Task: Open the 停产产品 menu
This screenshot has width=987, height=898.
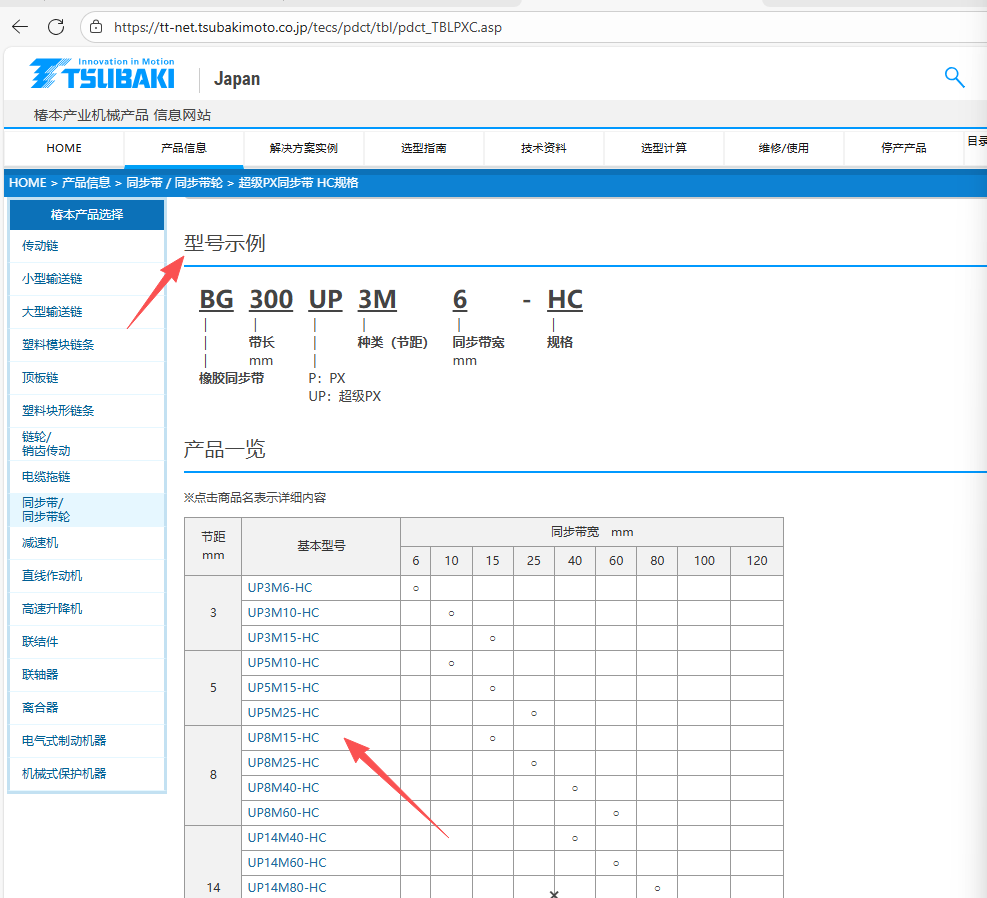Action: point(904,147)
